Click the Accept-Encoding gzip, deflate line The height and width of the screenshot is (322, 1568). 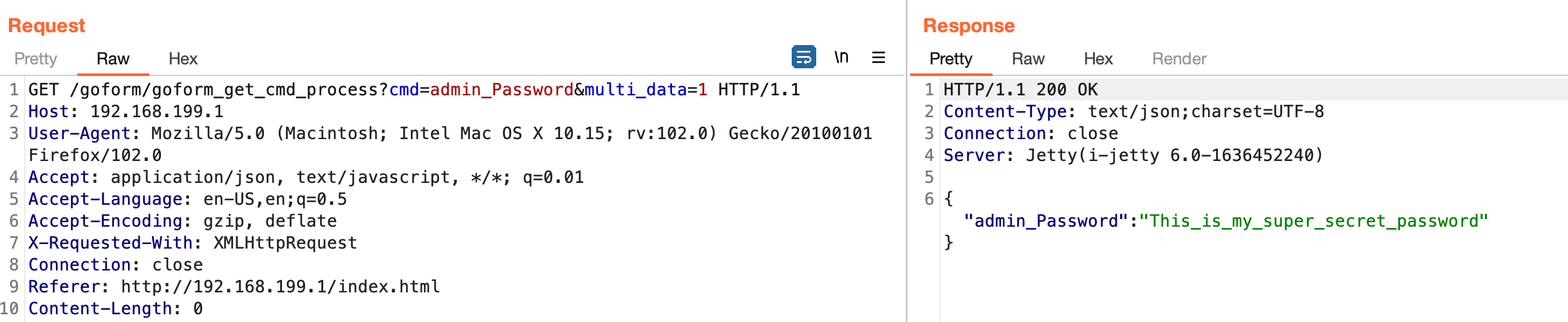(x=182, y=221)
